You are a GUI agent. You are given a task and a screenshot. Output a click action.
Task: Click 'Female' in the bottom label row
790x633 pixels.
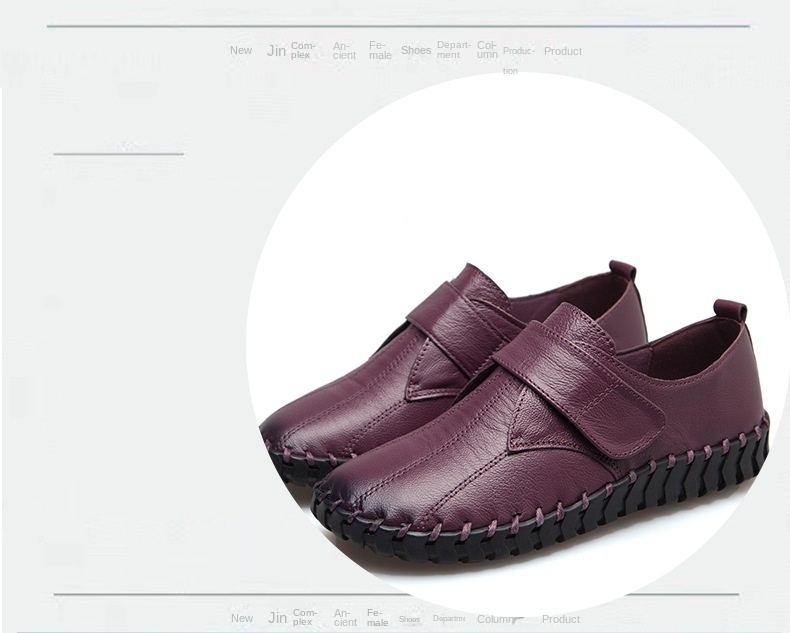point(377,618)
